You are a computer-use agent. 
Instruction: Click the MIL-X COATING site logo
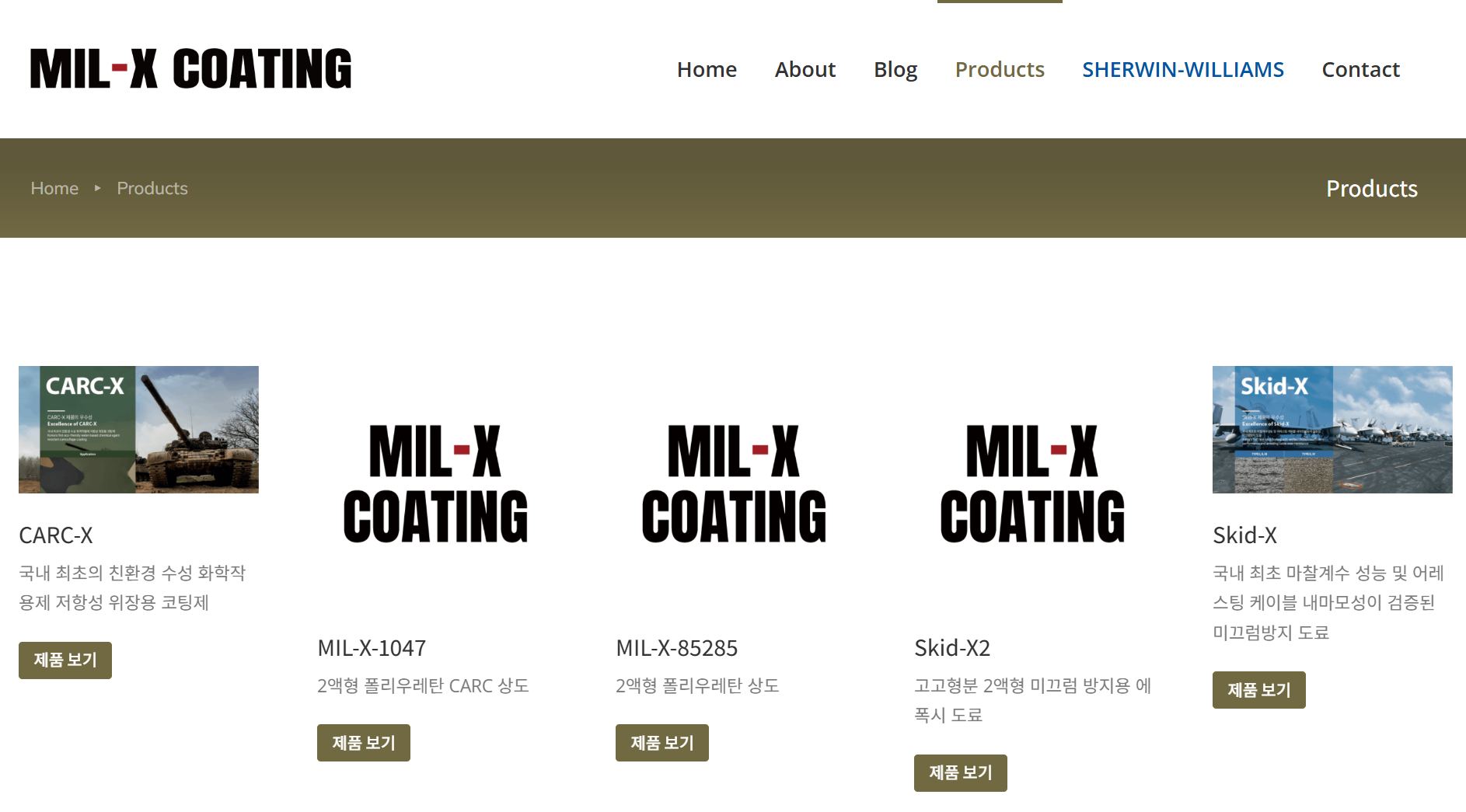pos(190,69)
